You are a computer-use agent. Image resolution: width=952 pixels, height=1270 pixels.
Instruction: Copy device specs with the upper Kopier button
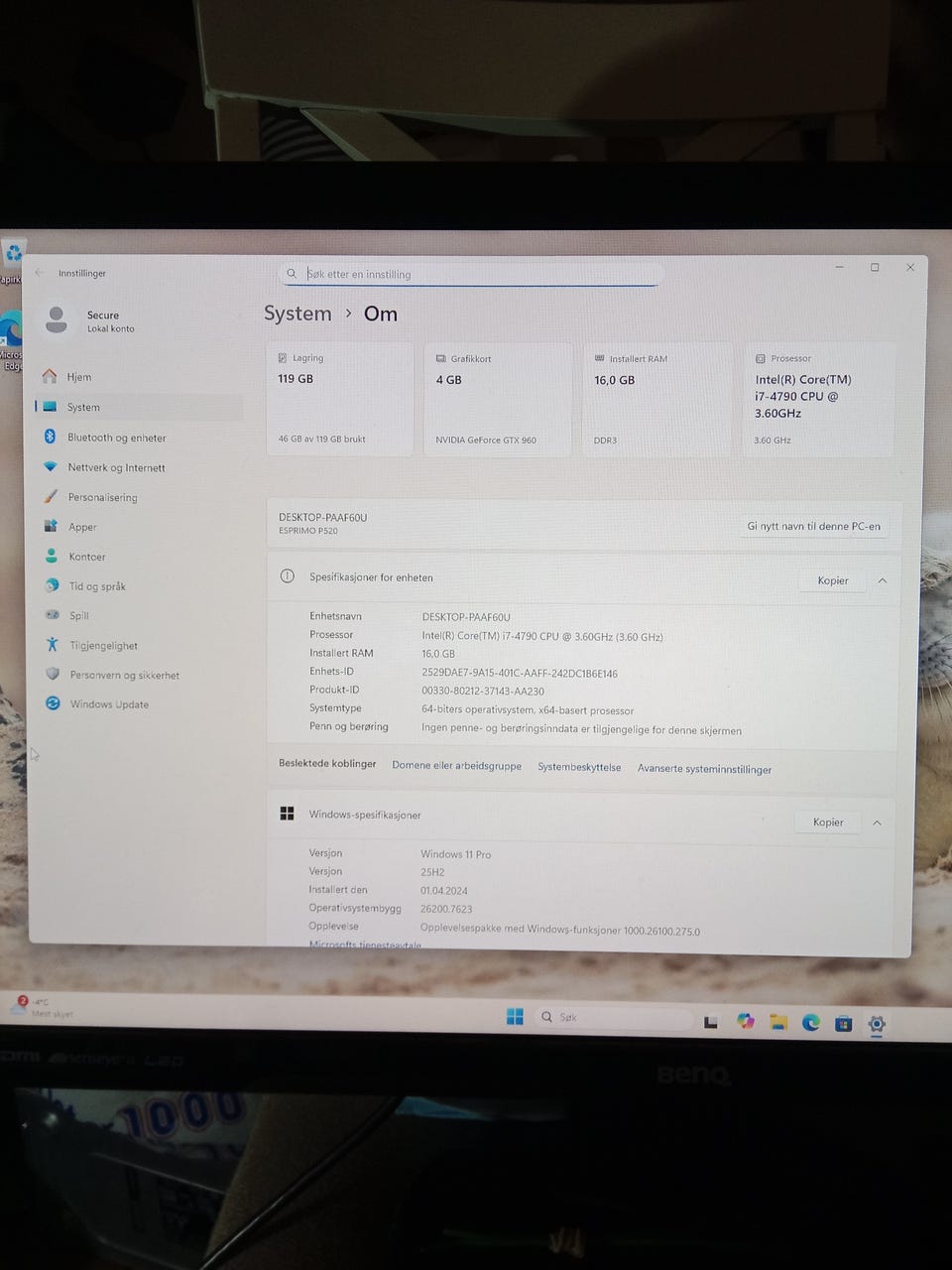click(x=833, y=580)
